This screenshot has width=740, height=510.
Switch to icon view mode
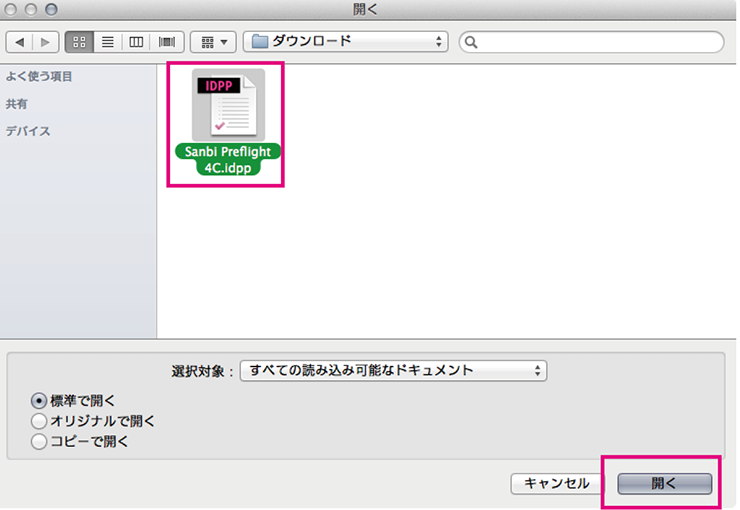click(x=79, y=43)
